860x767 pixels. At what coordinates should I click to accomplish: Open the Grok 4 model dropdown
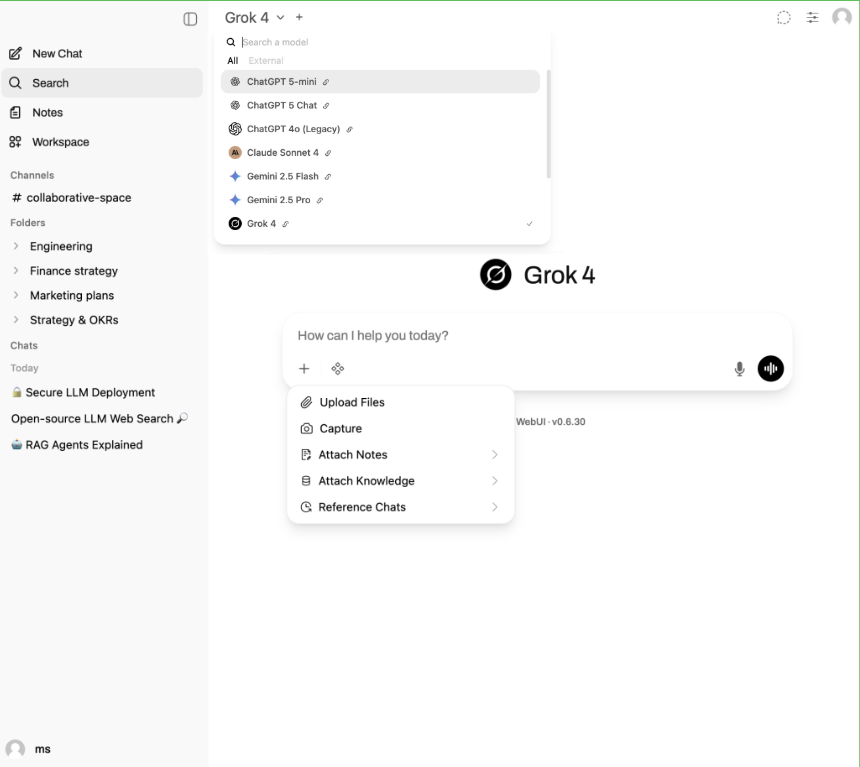tap(250, 17)
